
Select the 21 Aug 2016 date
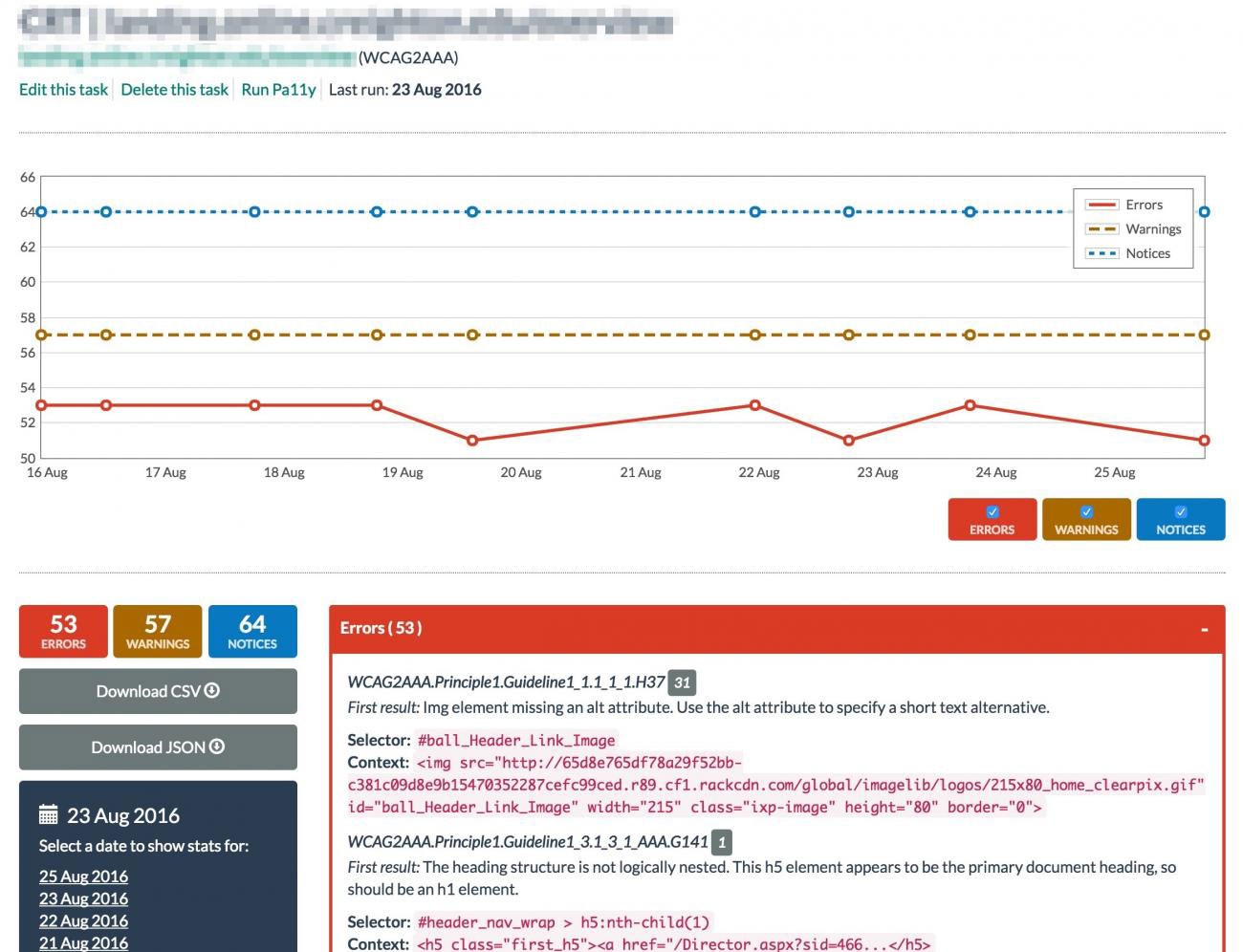[83, 942]
